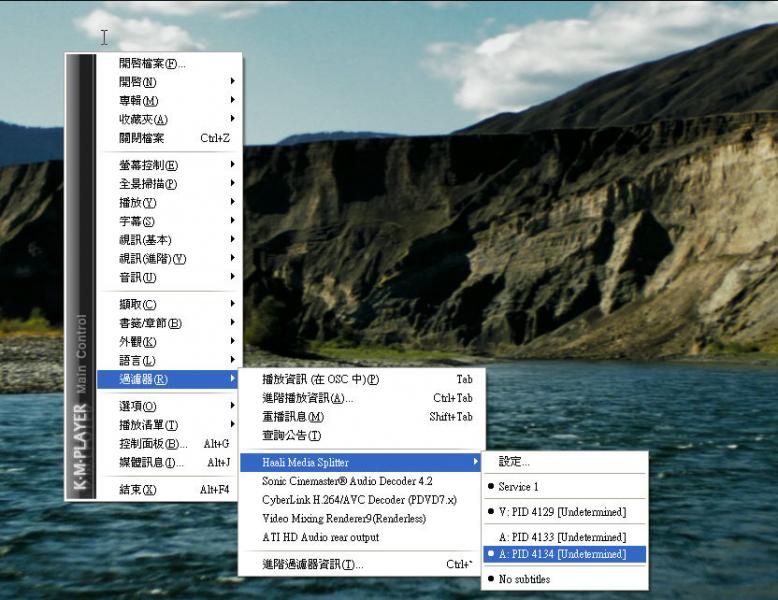The width and height of the screenshot is (778, 600).
Task: Select Video Mixing Renderer9 (Renderless)
Action: pyautogui.click(x=343, y=519)
